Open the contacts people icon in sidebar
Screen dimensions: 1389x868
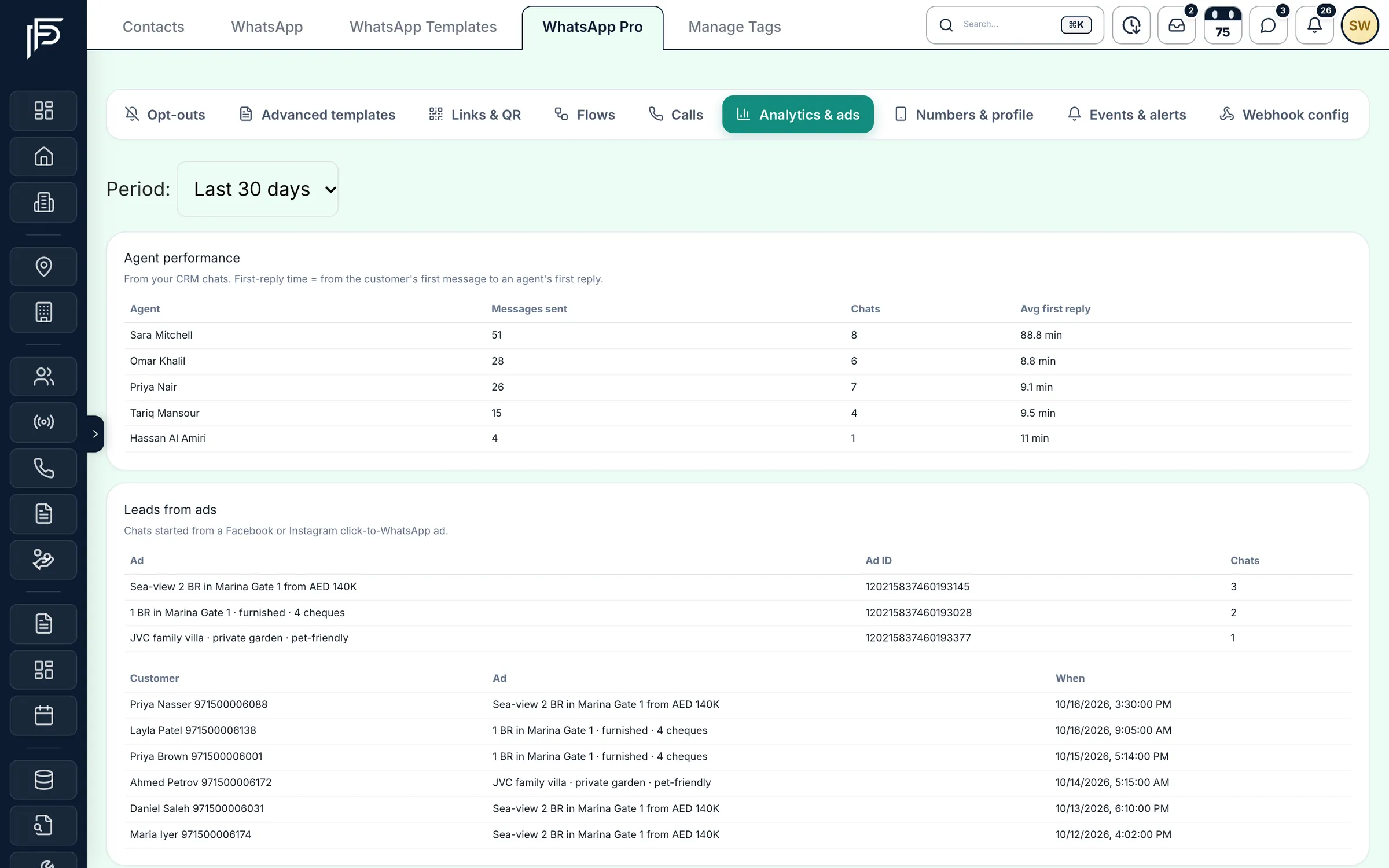pos(43,377)
